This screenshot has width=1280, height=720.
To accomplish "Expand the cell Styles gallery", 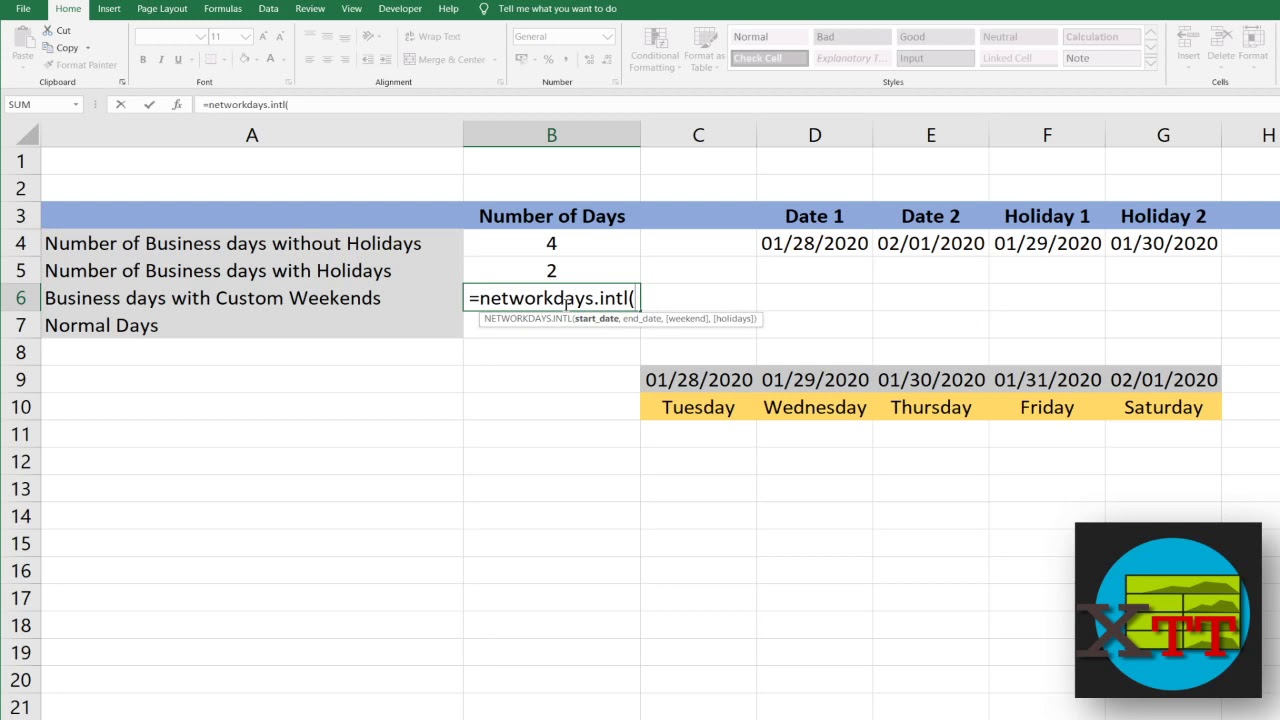I will tap(1150, 63).
